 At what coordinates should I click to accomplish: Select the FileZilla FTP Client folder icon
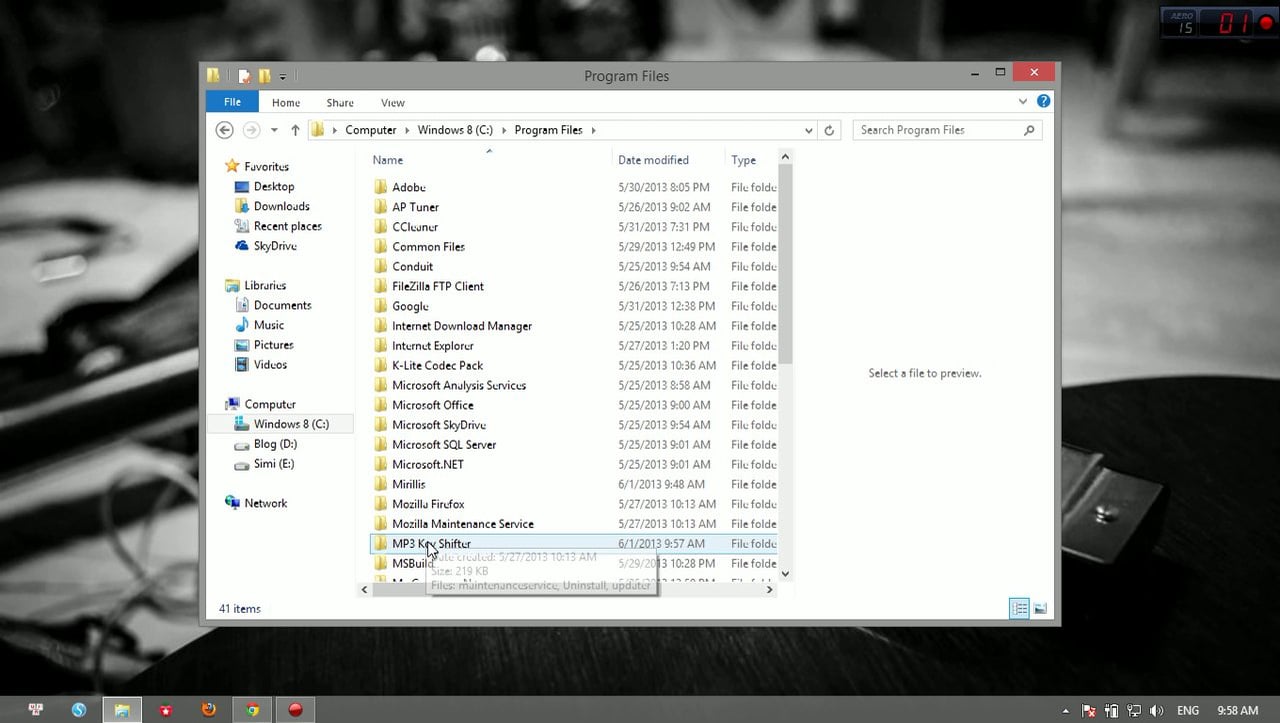380,286
